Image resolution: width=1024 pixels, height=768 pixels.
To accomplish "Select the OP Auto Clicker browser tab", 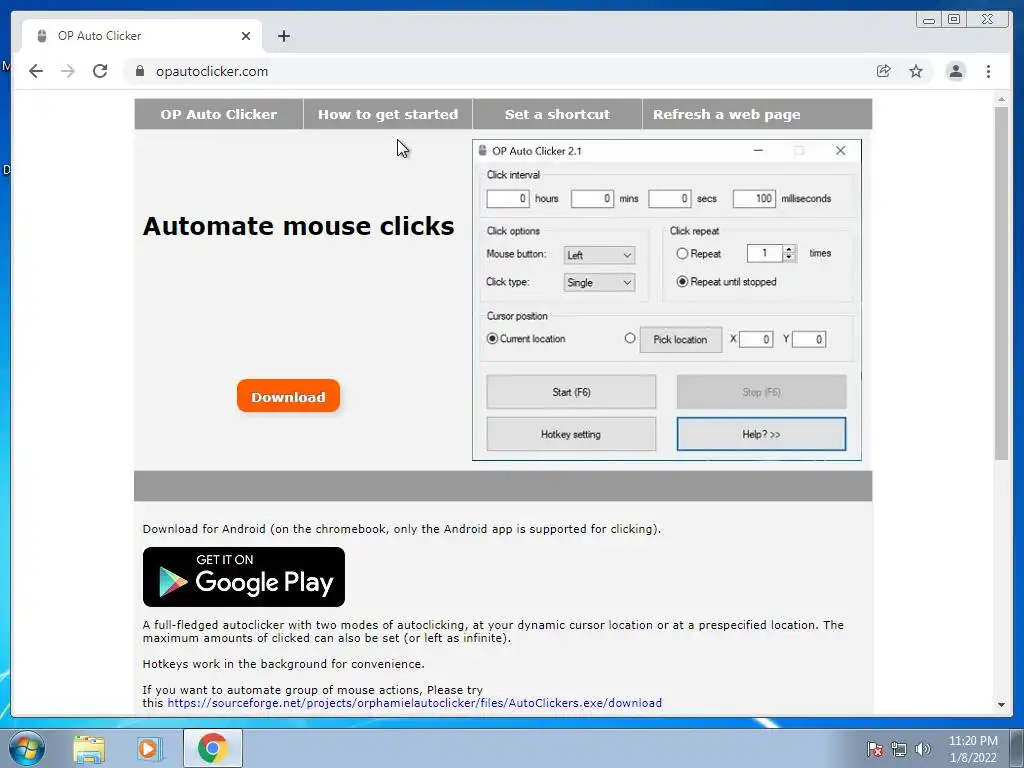I will pos(142,36).
